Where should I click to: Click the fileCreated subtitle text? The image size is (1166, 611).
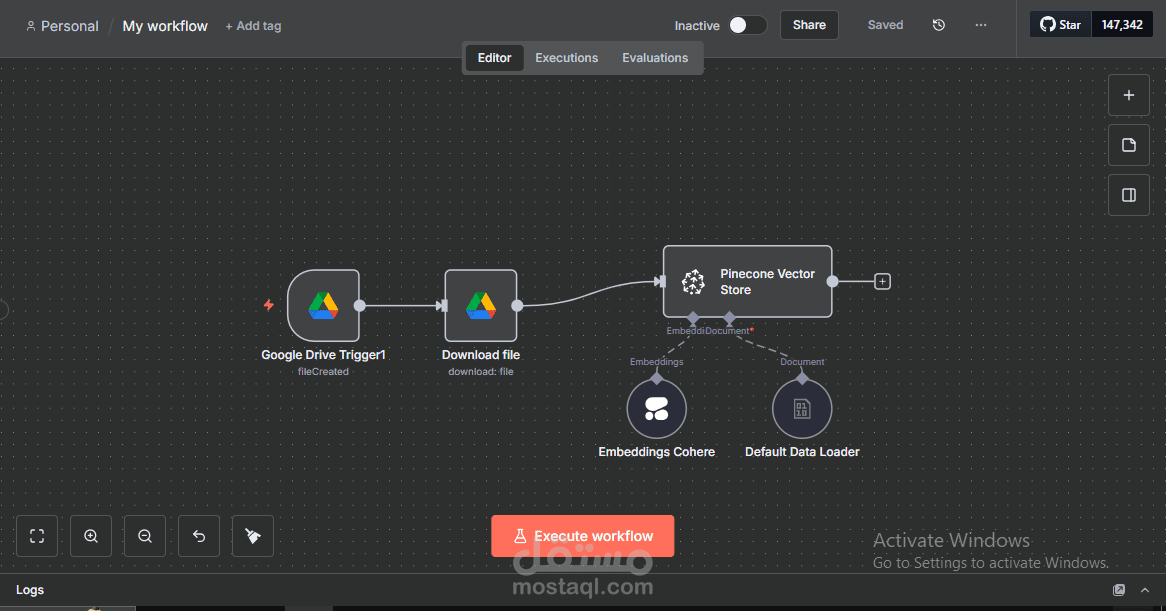[x=323, y=372]
